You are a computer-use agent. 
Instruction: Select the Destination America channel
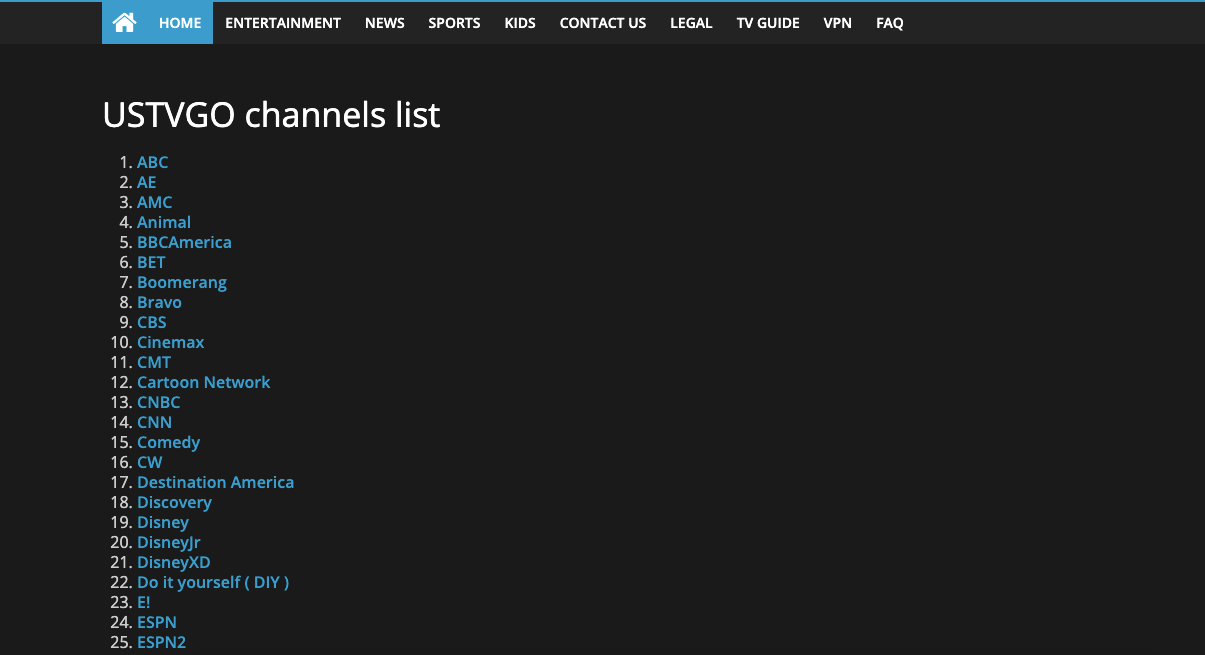216,482
